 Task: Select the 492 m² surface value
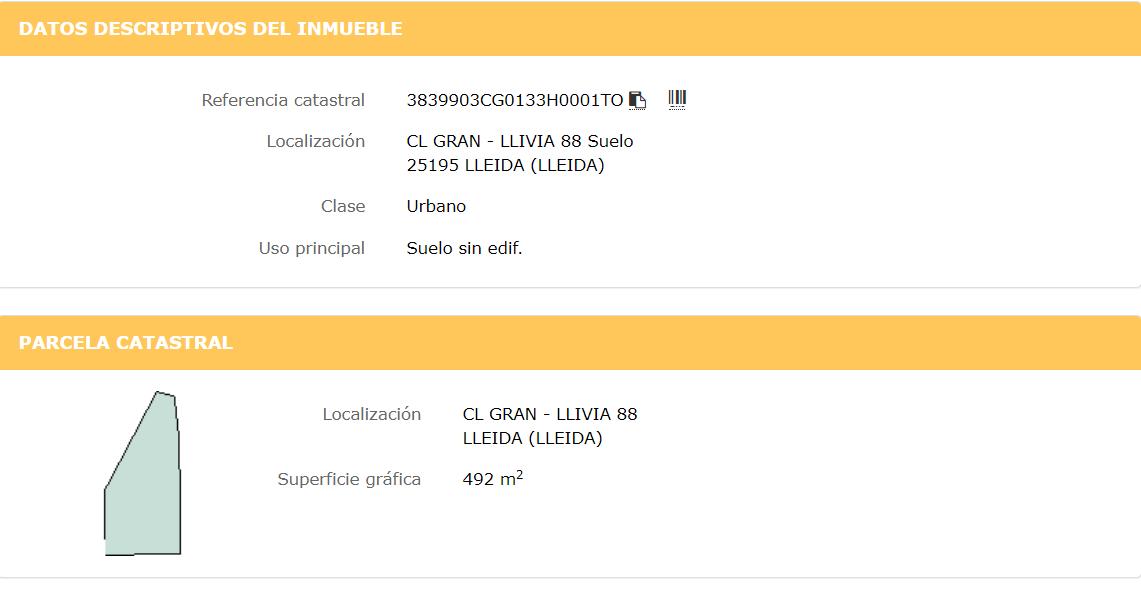493,479
